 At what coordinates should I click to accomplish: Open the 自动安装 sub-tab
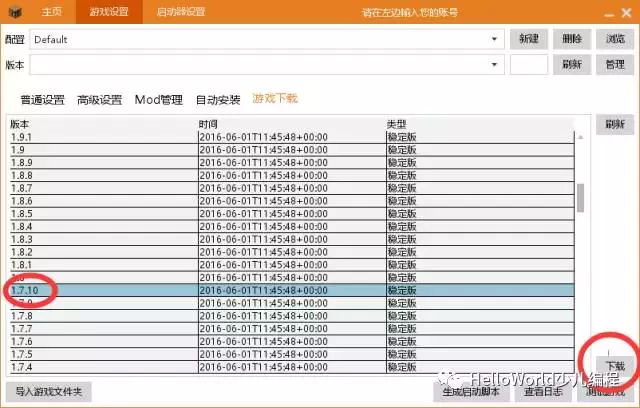tap(218, 100)
